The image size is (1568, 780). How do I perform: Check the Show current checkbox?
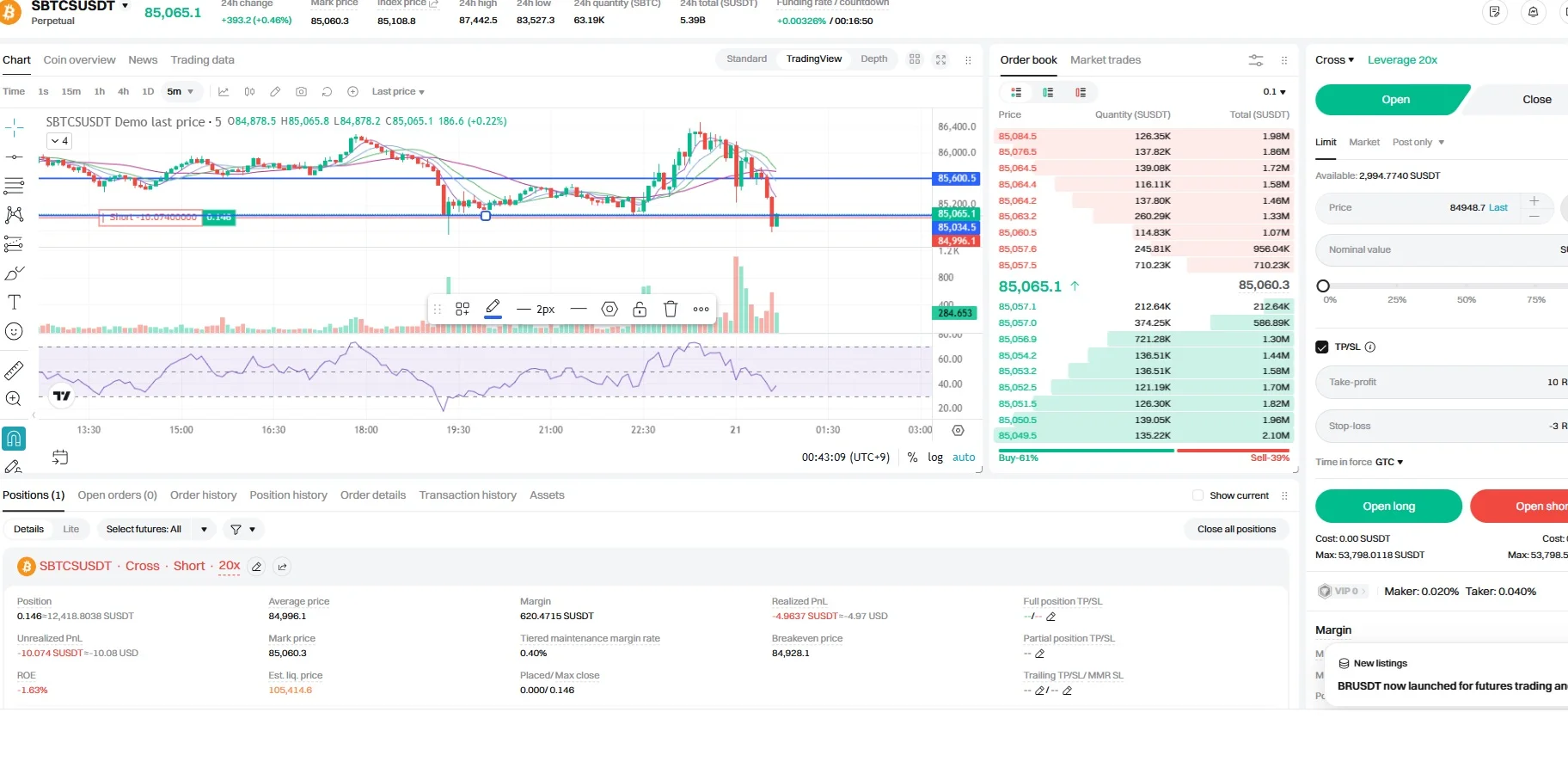(x=1197, y=495)
